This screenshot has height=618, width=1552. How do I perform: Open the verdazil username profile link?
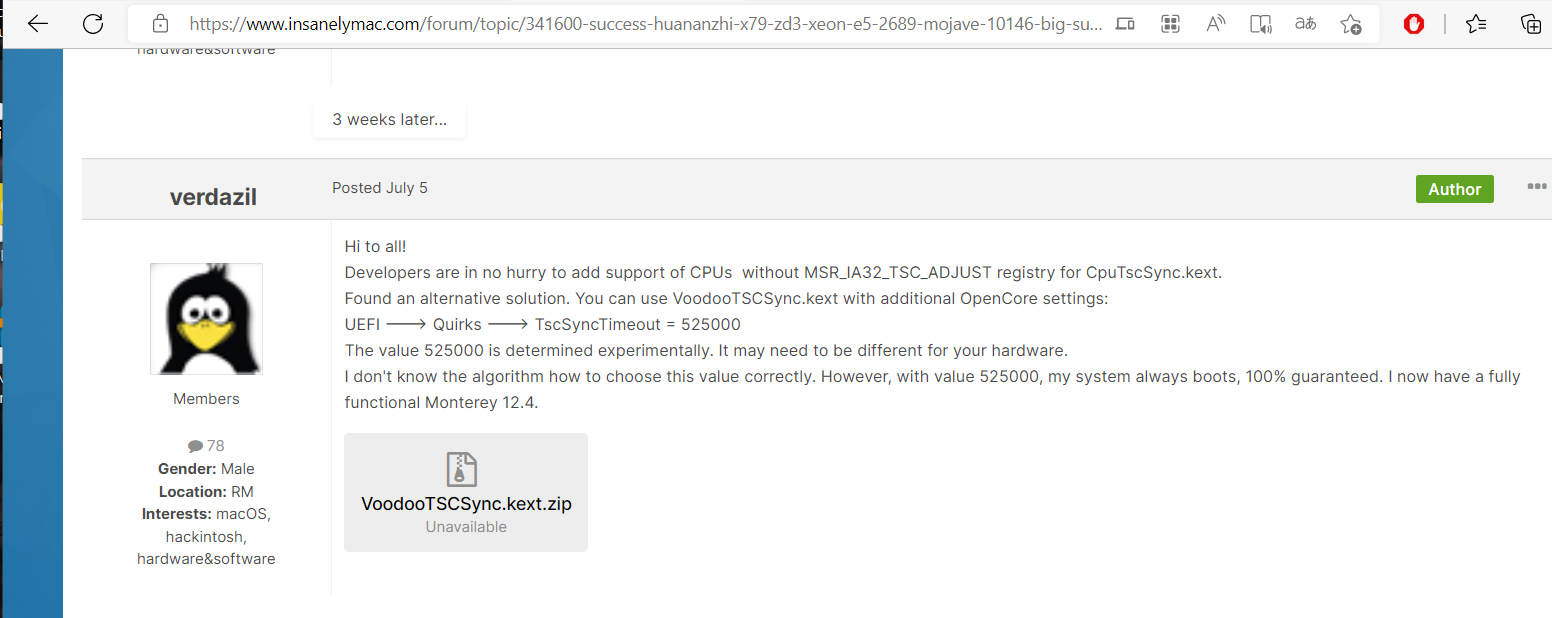point(213,197)
